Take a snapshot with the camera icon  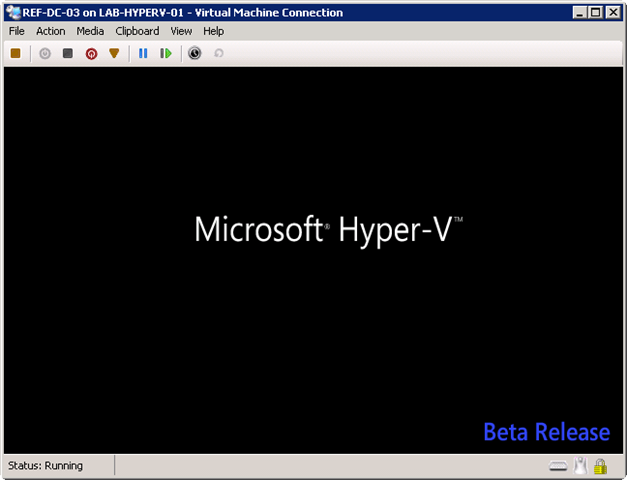[195, 53]
